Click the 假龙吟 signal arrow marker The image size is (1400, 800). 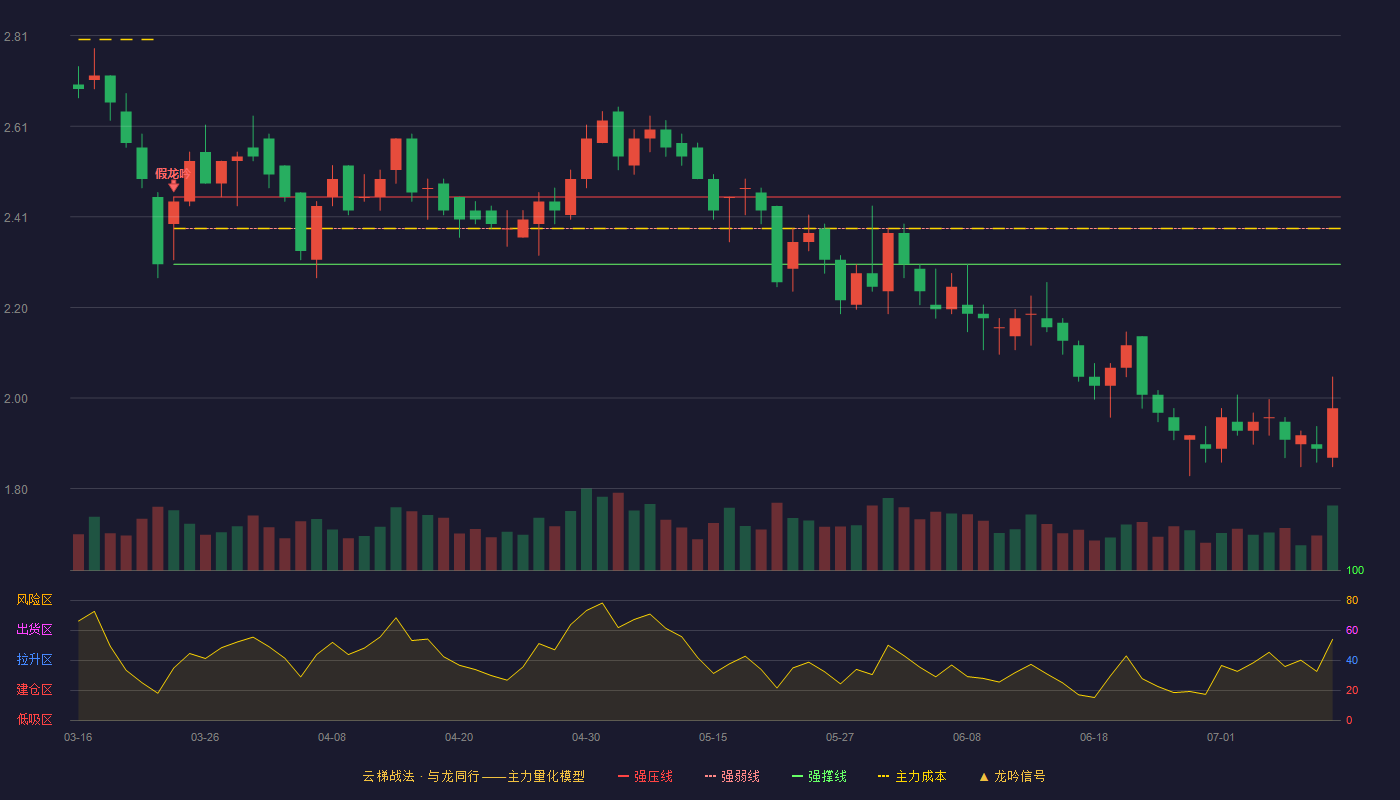[174, 186]
